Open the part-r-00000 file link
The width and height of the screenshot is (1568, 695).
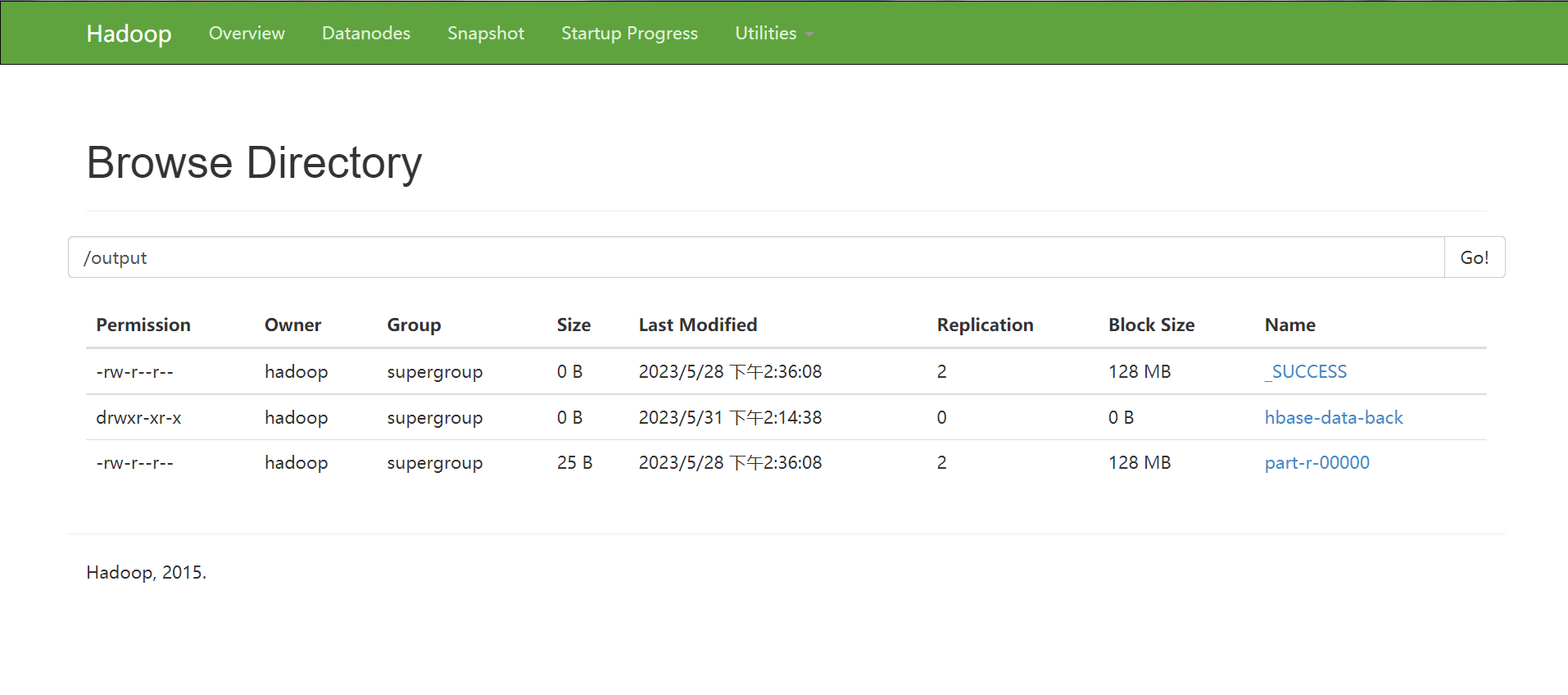(1317, 462)
